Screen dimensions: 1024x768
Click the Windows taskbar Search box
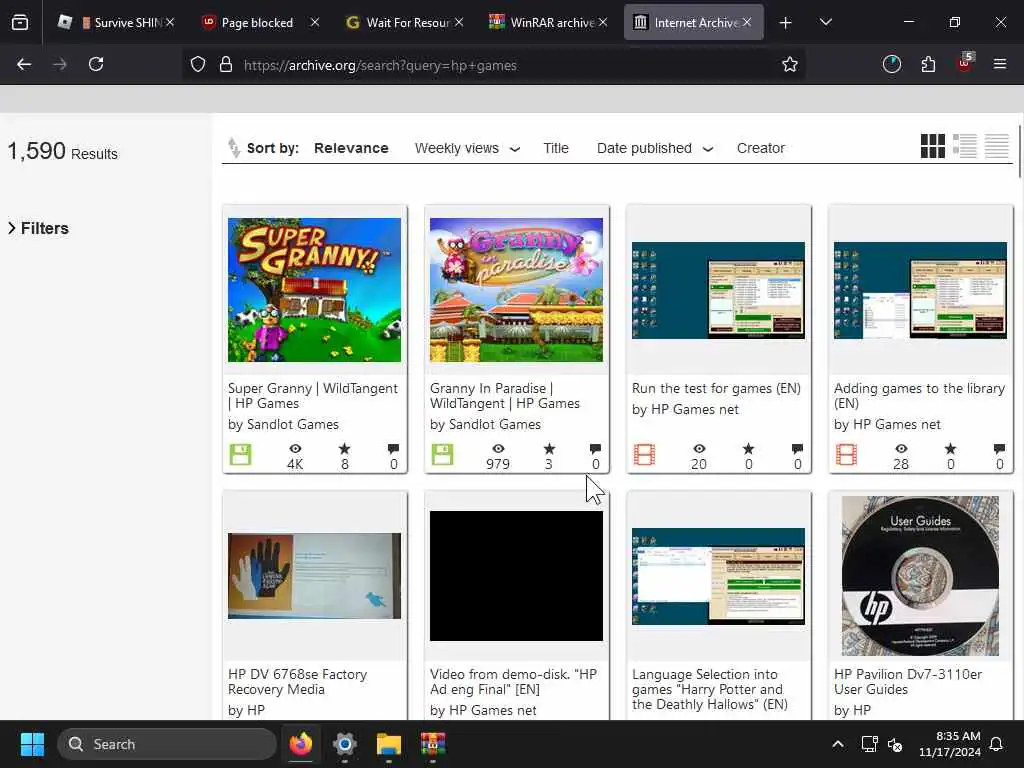(x=167, y=744)
